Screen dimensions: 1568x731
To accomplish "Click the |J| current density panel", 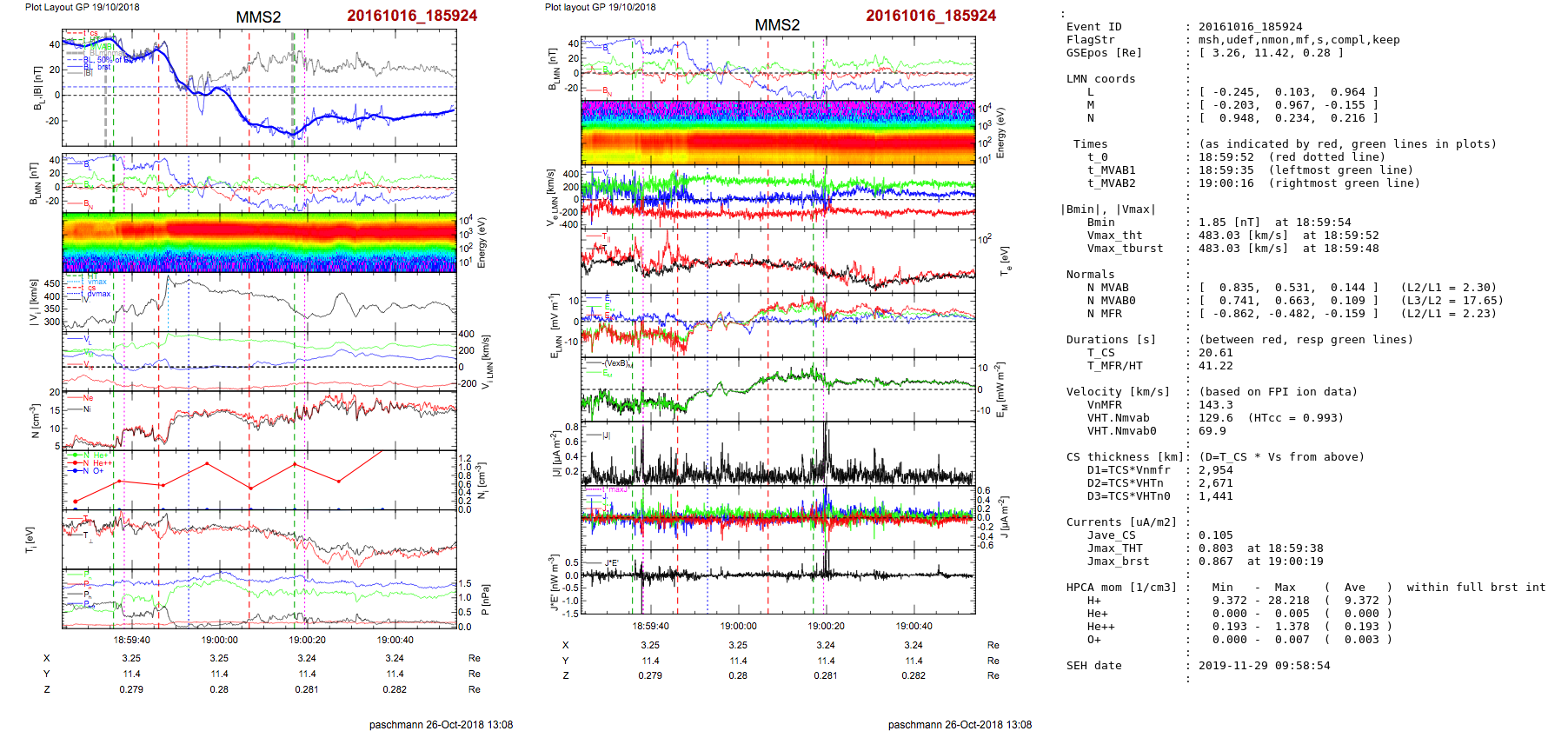I will pos(778,453).
